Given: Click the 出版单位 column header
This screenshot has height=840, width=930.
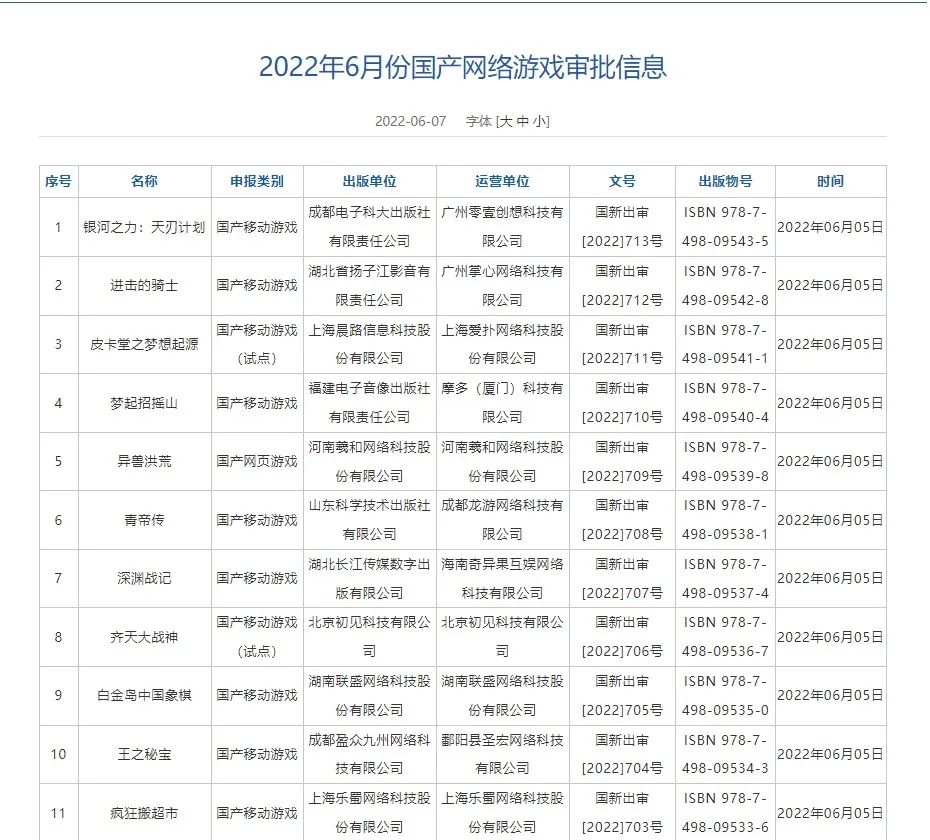Looking at the screenshot, I should (x=369, y=181).
